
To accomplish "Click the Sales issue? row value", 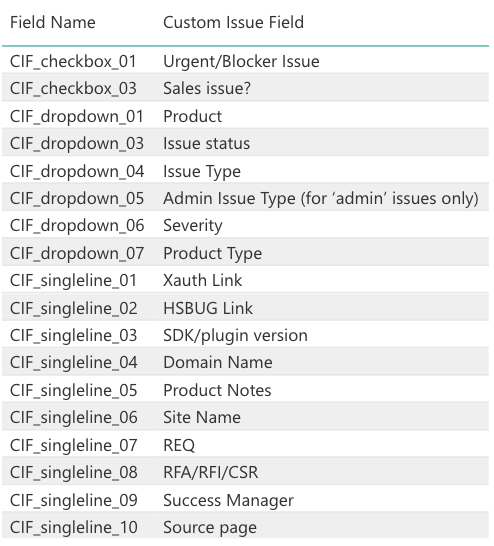I will (x=207, y=88).
